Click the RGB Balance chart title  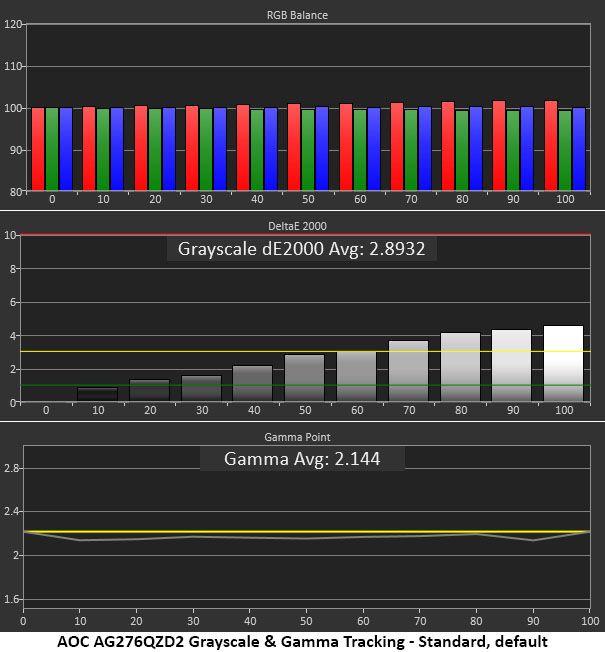[x=297, y=15]
